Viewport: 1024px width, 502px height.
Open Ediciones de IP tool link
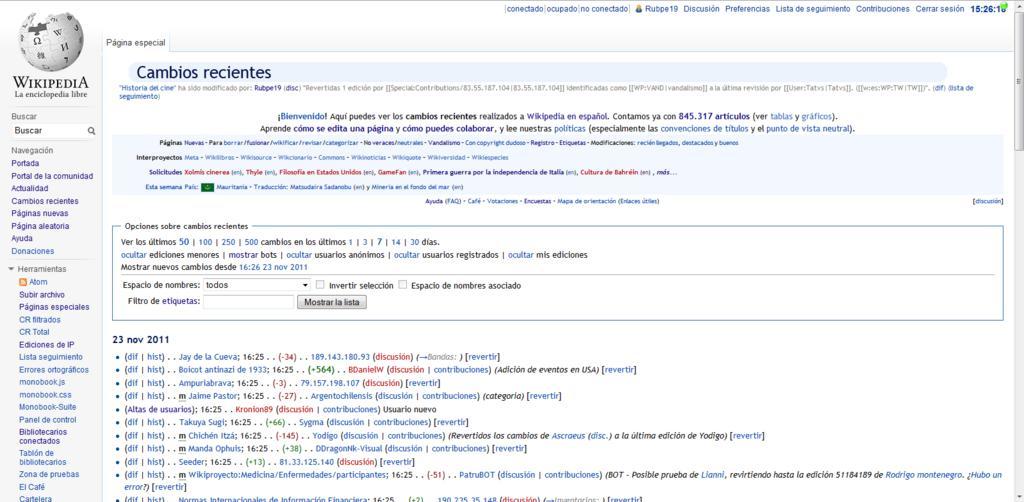46,345
